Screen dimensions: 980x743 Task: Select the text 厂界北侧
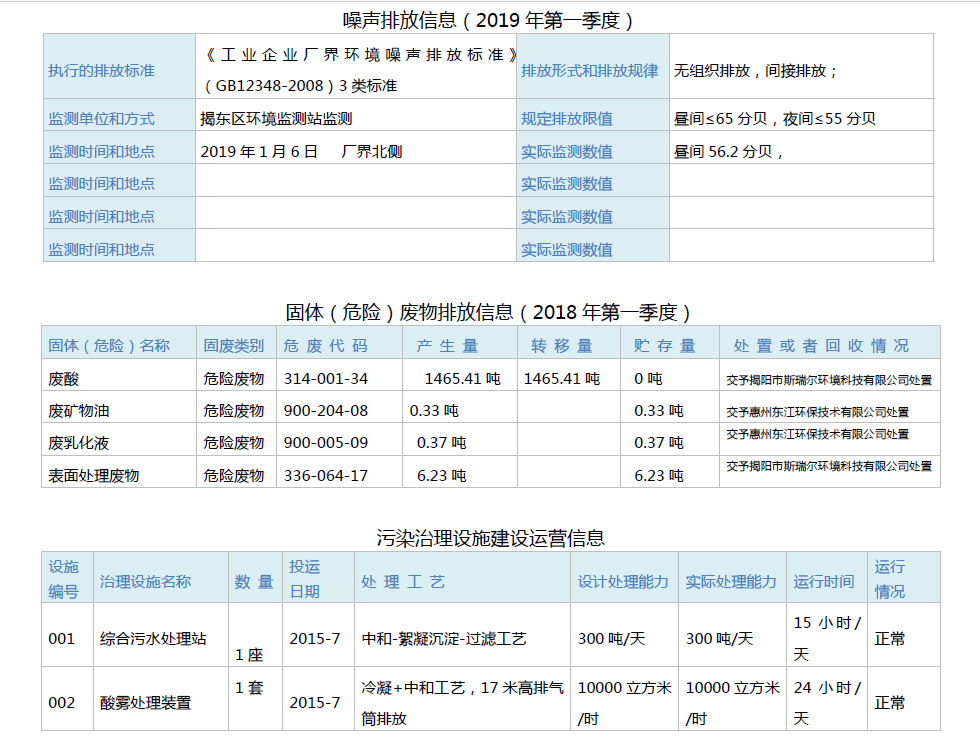point(372,151)
